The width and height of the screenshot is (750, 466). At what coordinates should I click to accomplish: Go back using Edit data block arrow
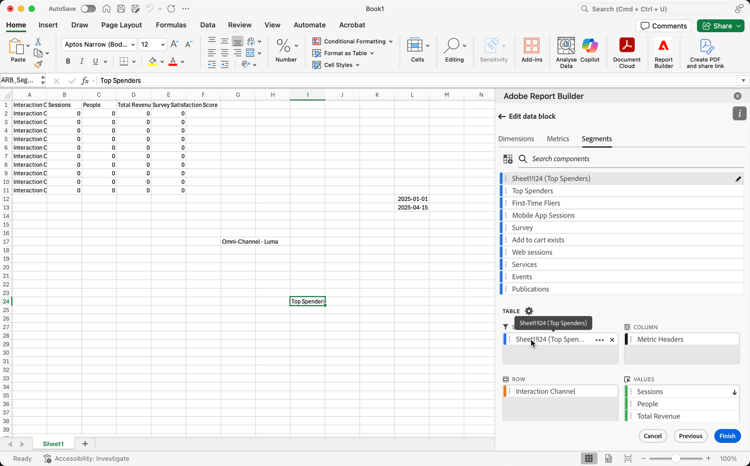(502, 116)
